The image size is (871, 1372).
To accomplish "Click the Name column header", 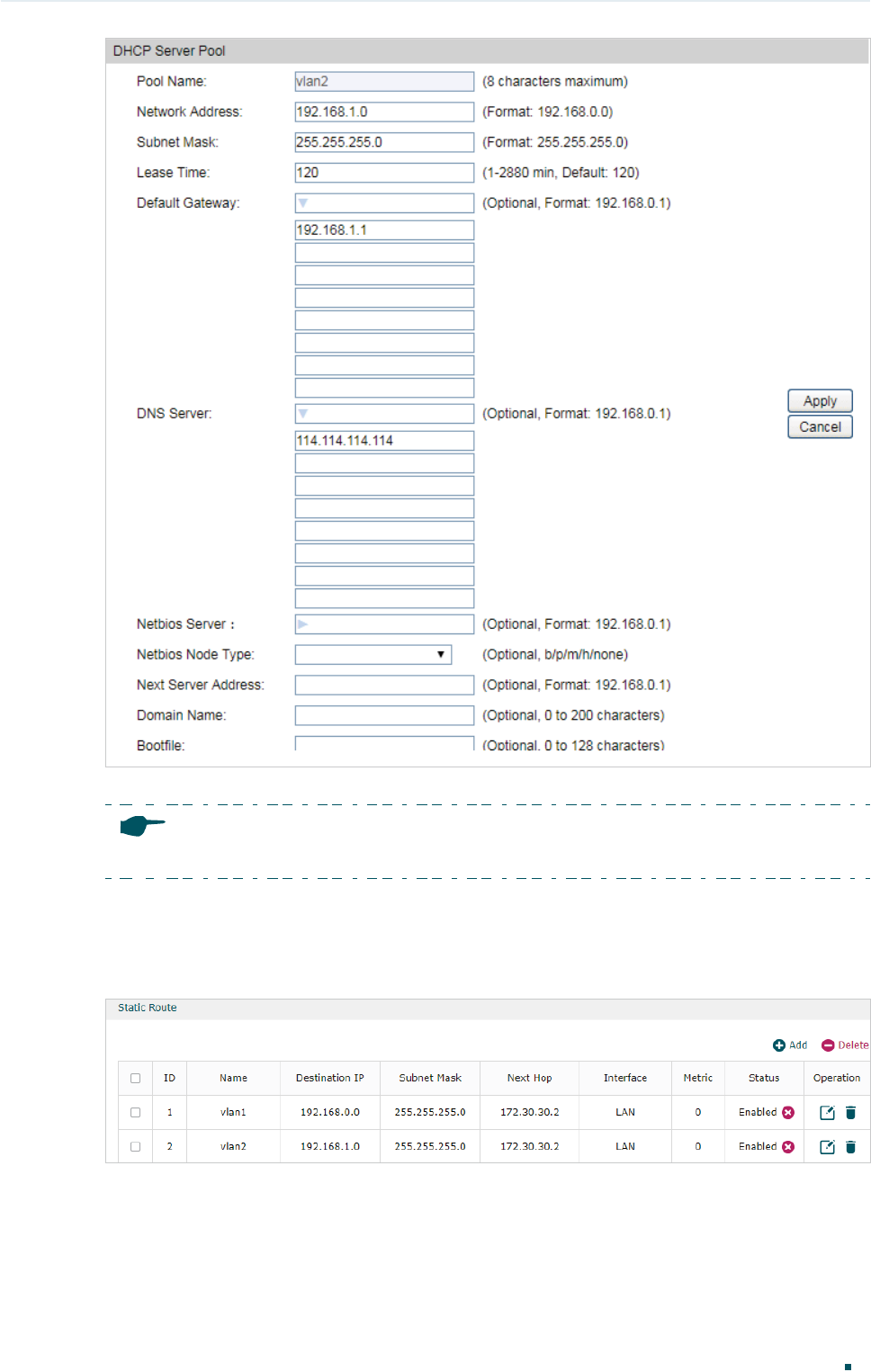I will [x=233, y=1078].
